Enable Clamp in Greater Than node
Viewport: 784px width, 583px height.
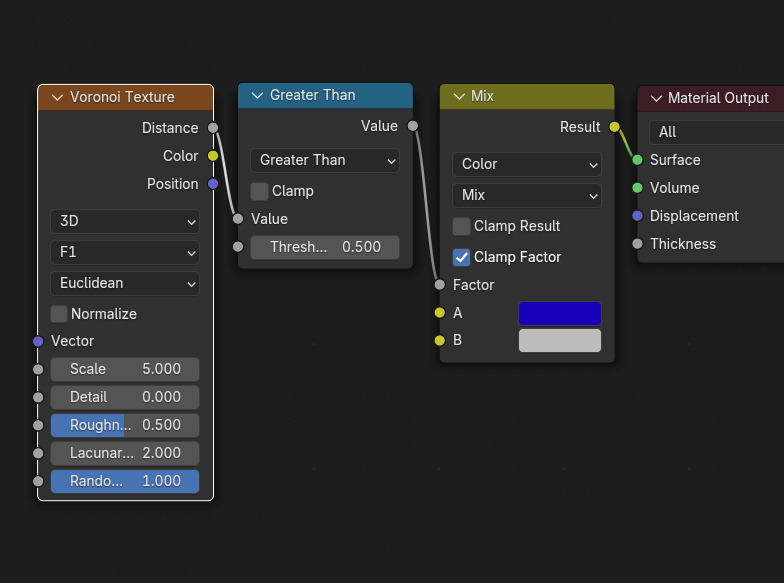click(259, 191)
